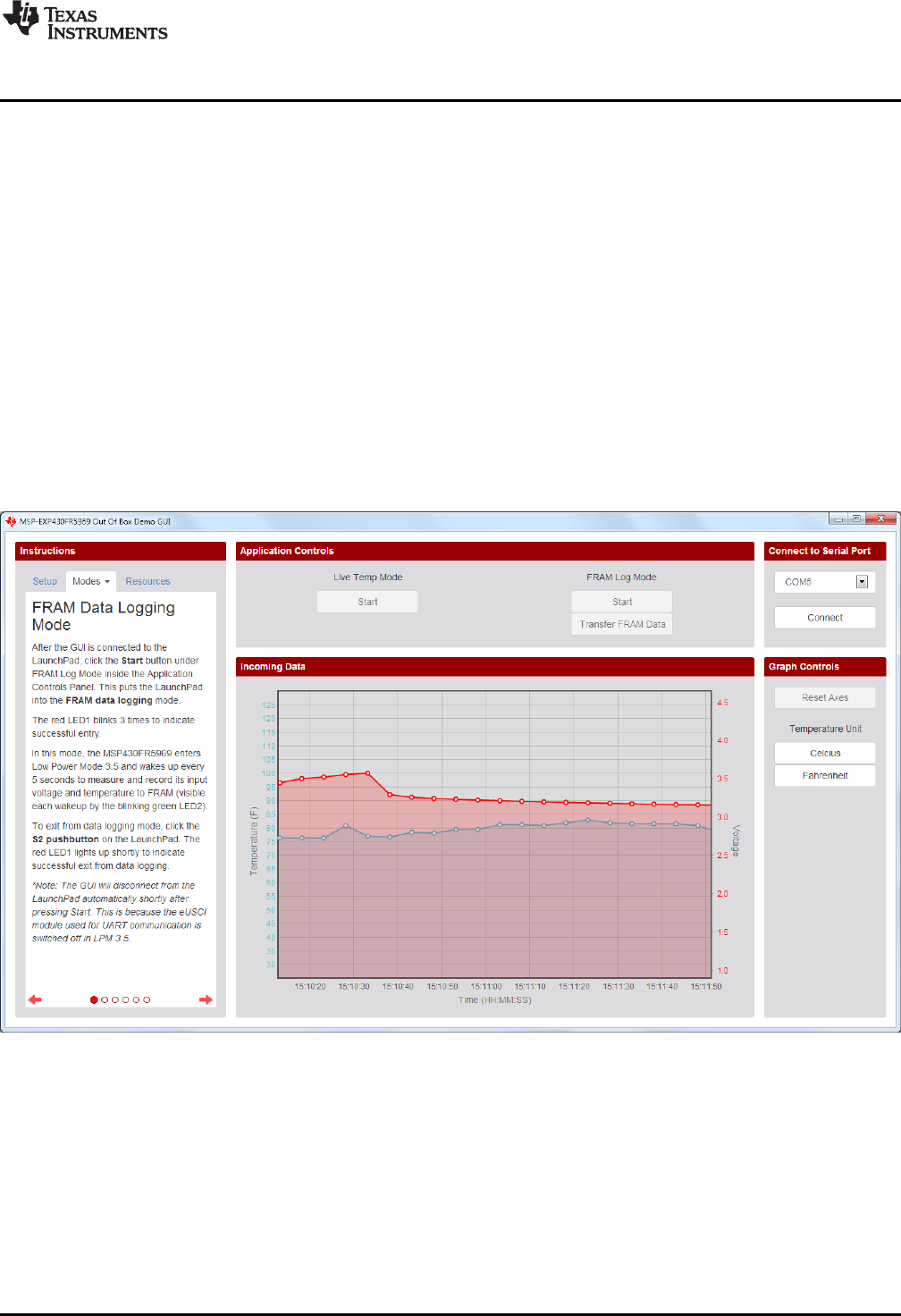Viewport: 901px width, 1316px height.
Task: Click the first red voltage data point
Action: coord(280,783)
